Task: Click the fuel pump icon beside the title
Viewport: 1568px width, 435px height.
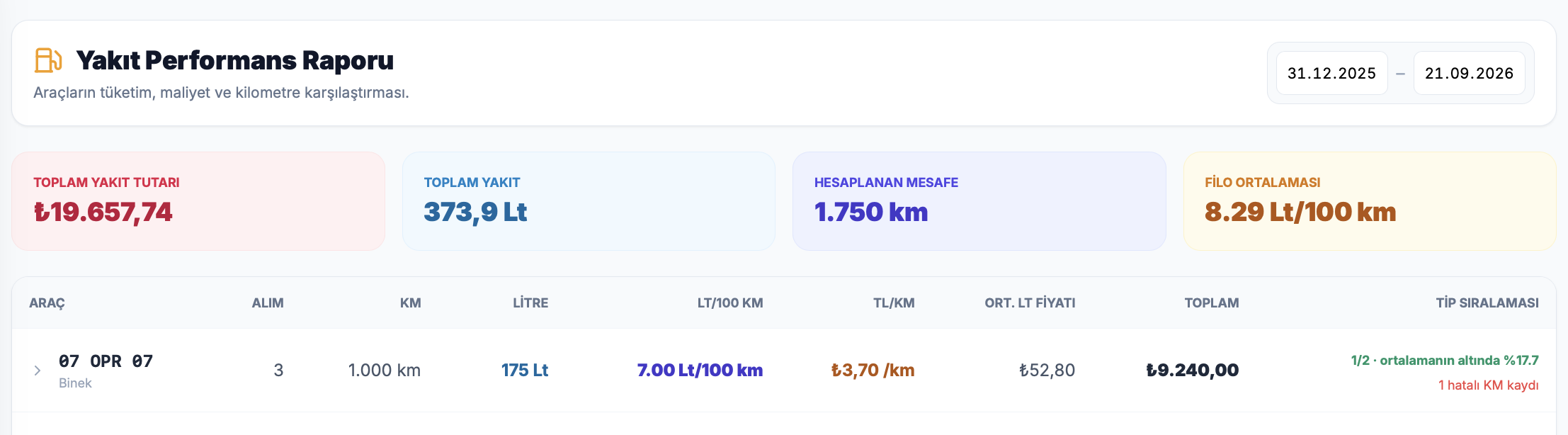Action: point(48,60)
